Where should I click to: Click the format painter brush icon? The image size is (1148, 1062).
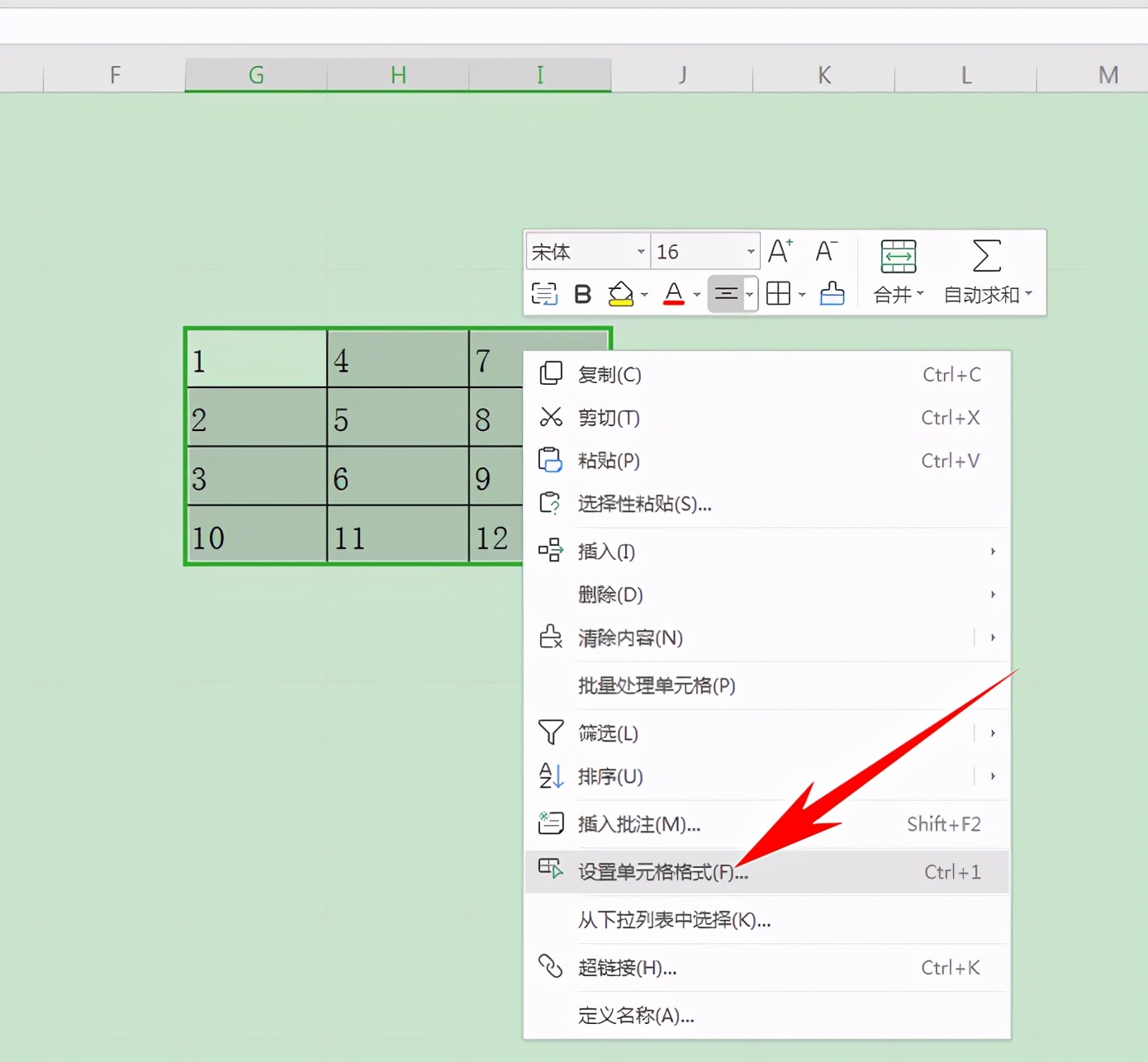tap(832, 294)
